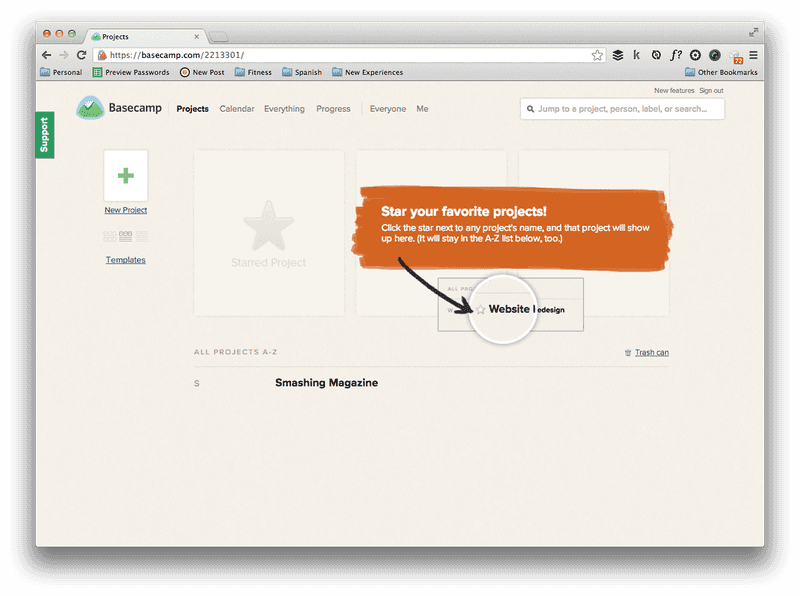Viewport: 800px width, 596px height.
Task: Open the Everyone nav item
Action: (x=388, y=109)
